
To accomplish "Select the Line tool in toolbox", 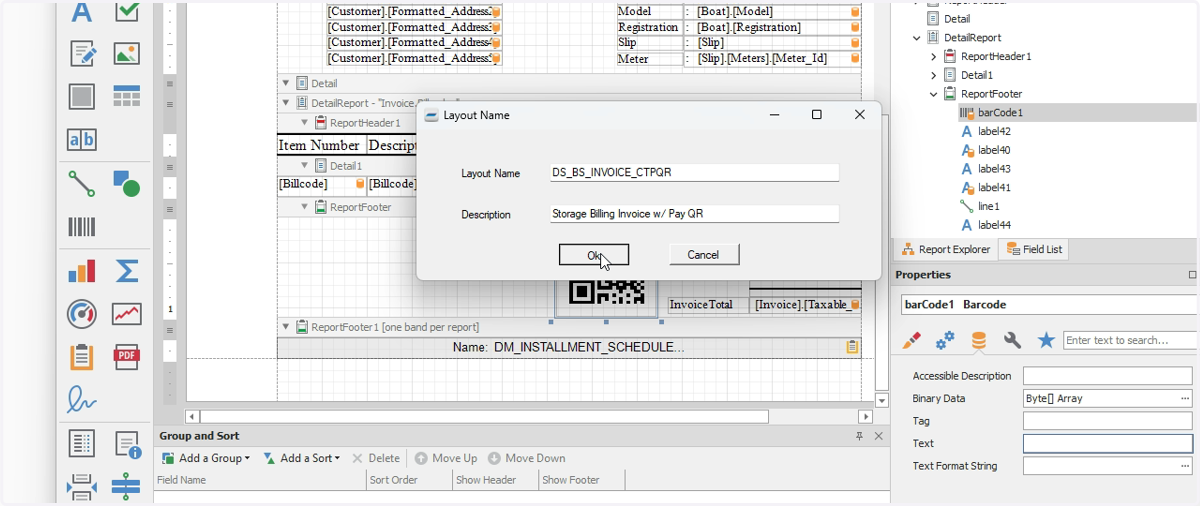I will pyautogui.click(x=81, y=184).
